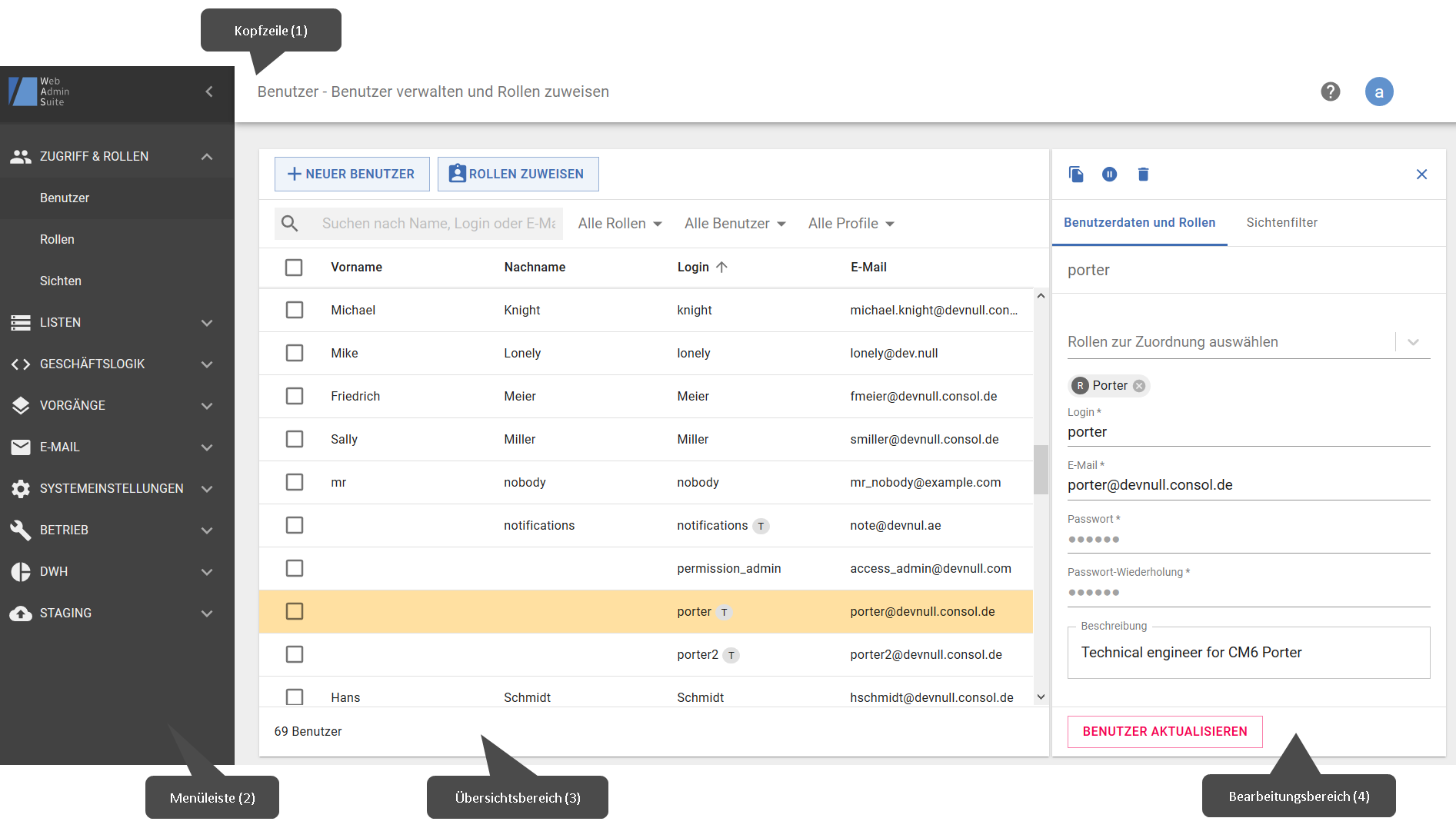
Task: Open the Rollen menu item
Action: click(x=58, y=239)
